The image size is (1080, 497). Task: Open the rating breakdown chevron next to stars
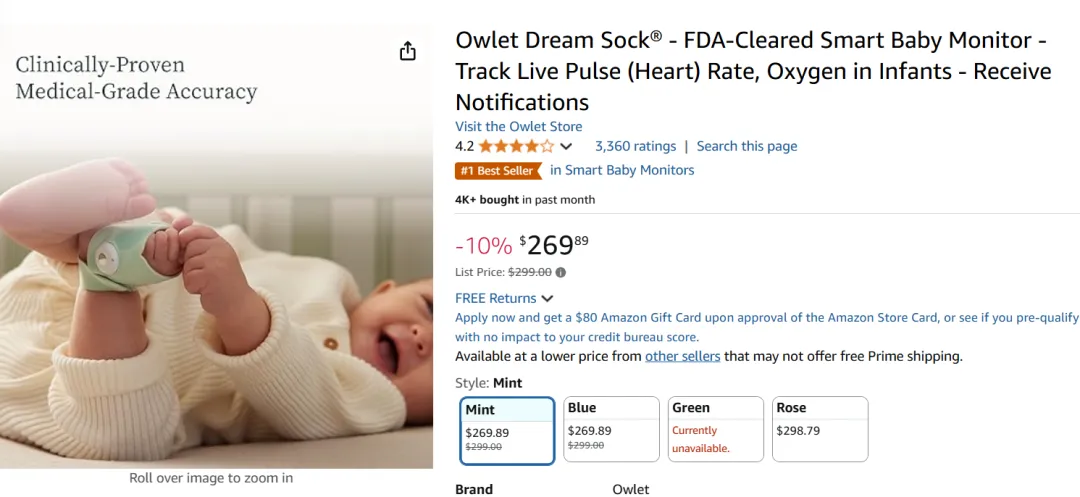pos(566,146)
